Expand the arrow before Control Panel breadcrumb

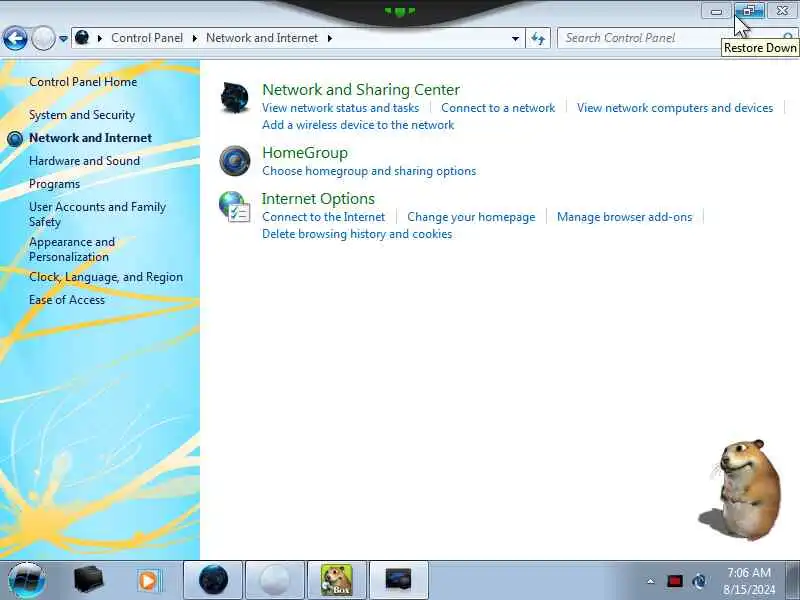click(x=100, y=38)
